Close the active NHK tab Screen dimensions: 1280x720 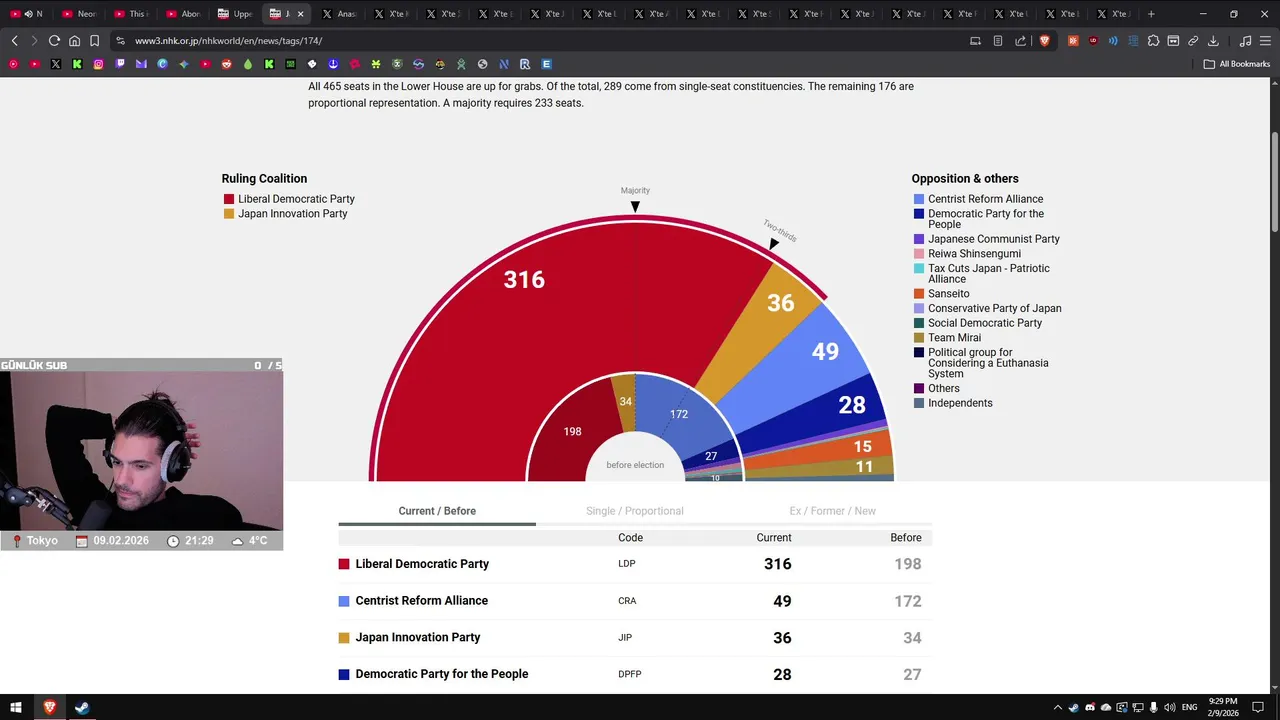300,14
